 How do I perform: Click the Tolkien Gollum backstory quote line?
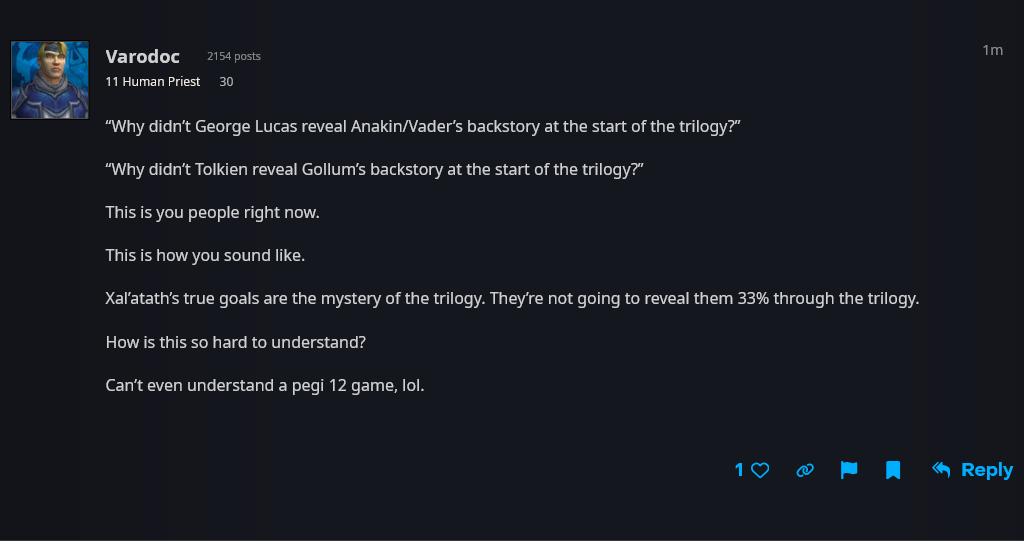[x=375, y=170]
